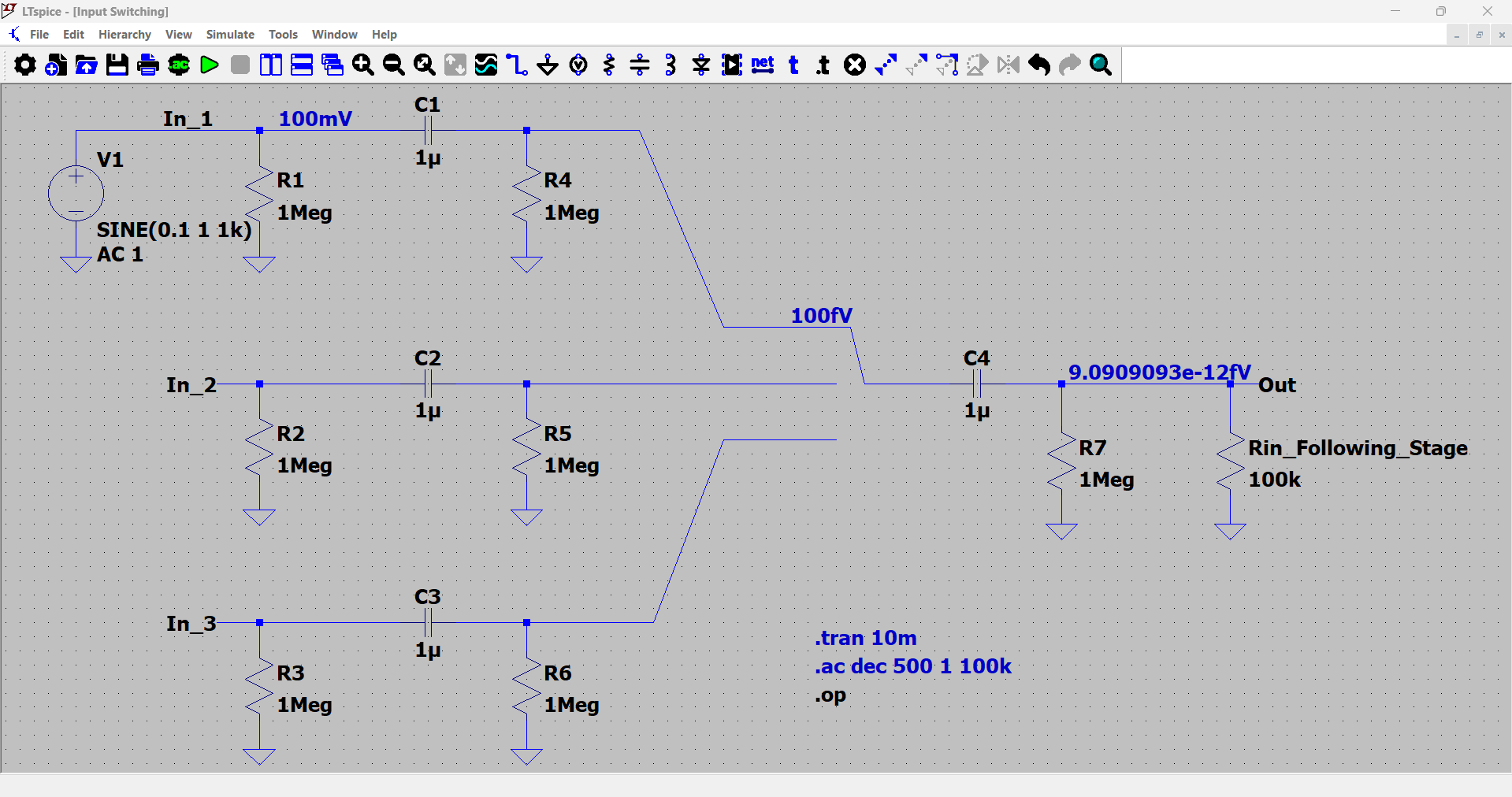Open LTspice settings gear icon

pos(25,65)
